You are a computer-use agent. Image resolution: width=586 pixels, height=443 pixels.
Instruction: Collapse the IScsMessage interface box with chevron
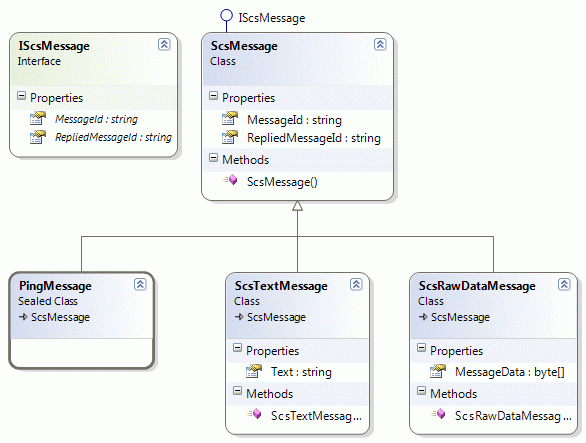coord(164,44)
